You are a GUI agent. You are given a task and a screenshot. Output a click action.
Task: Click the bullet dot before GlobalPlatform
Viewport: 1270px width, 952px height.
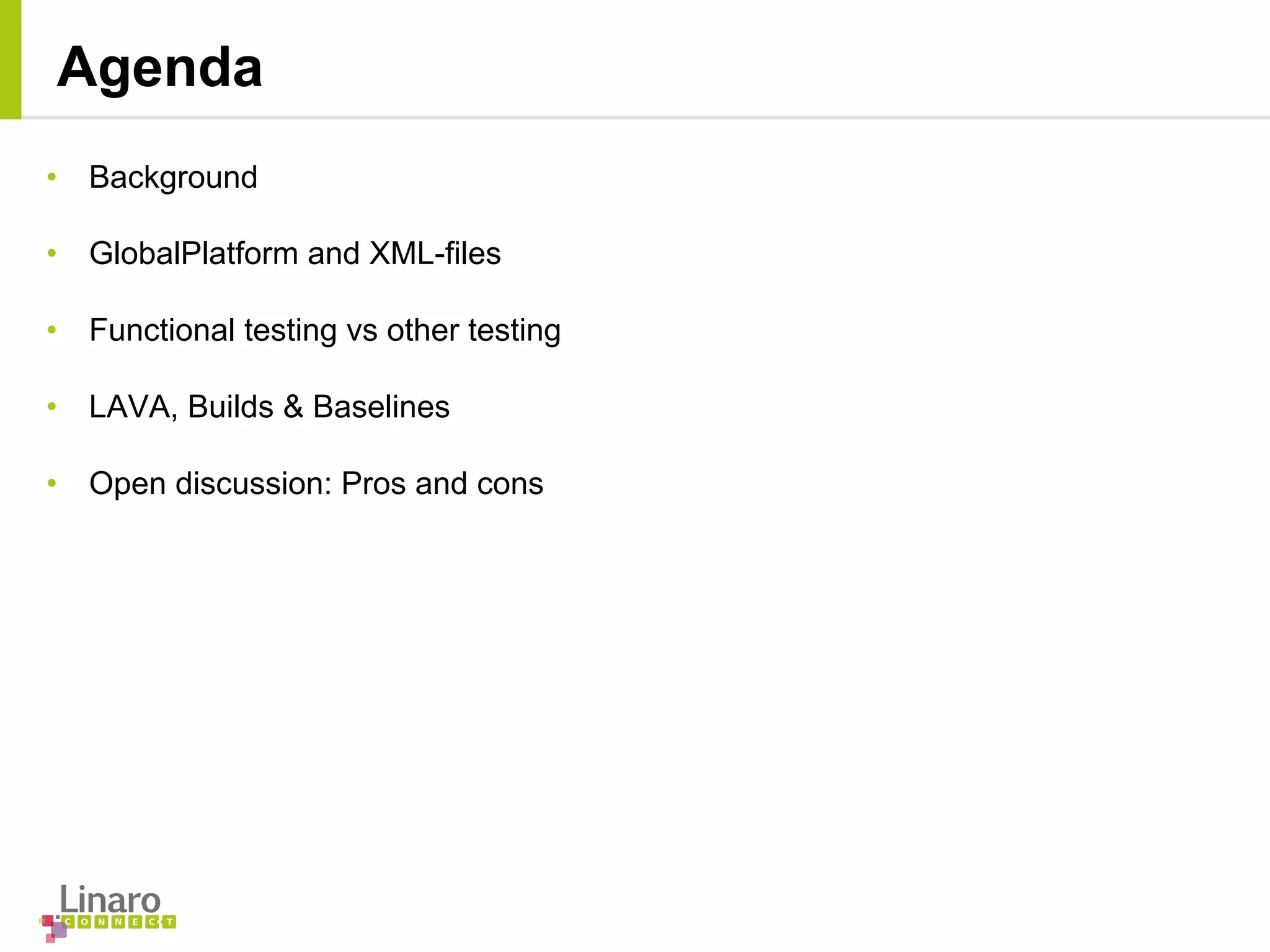point(51,253)
